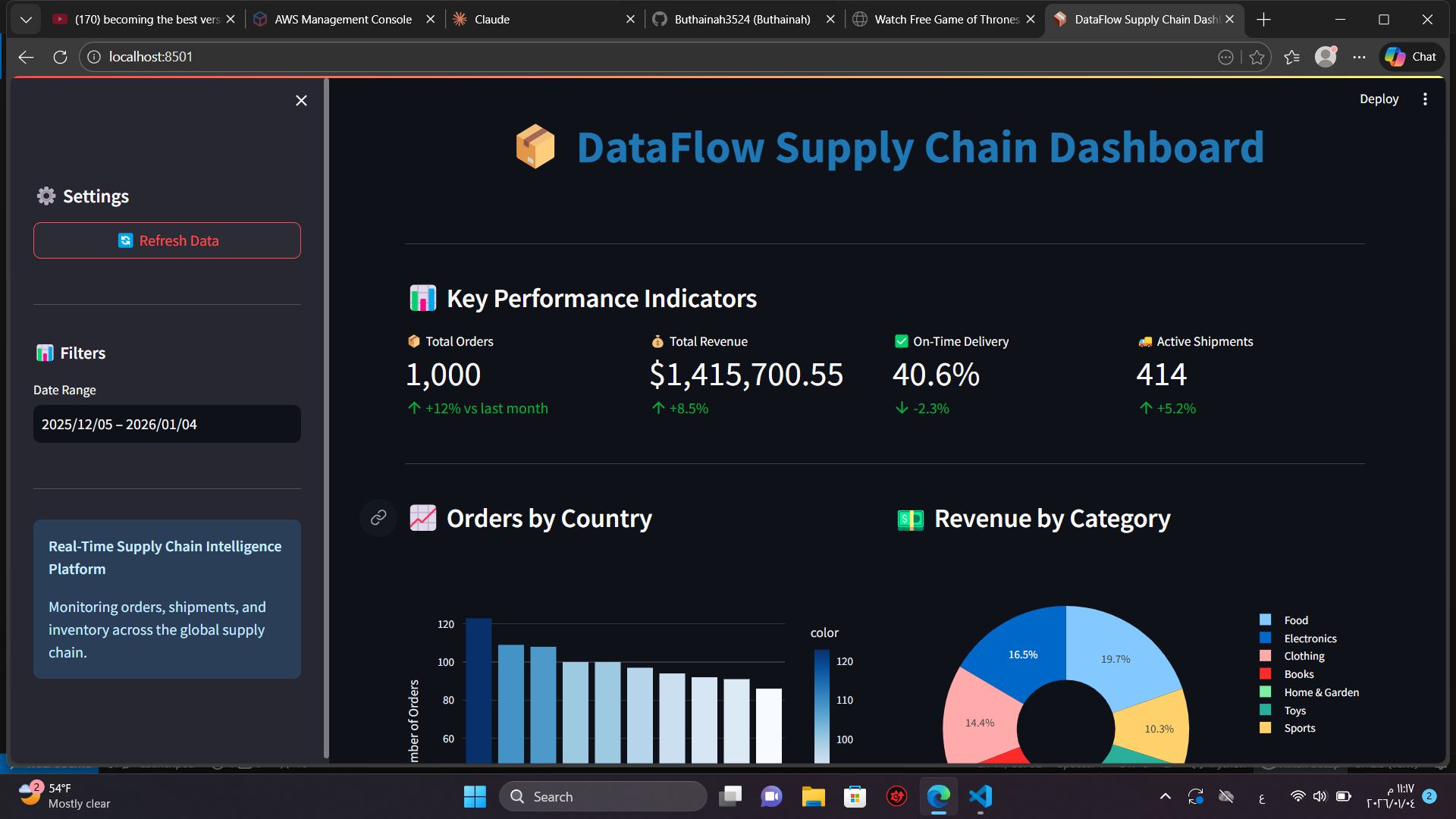
Task: Expand hidden system tray icons
Action: (x=1166, y=796)
